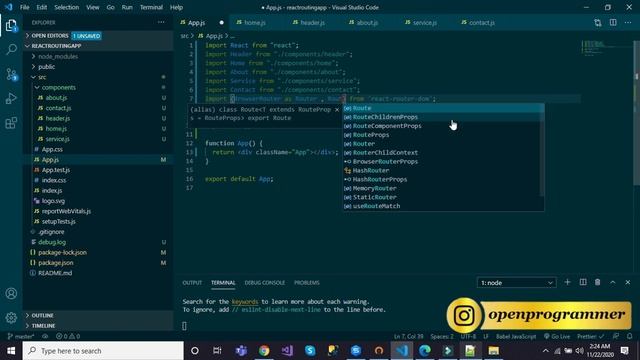Screen dimensions: 640x360
Task: Click Ln 7, Col 39 position indicator
Action: 408,336
